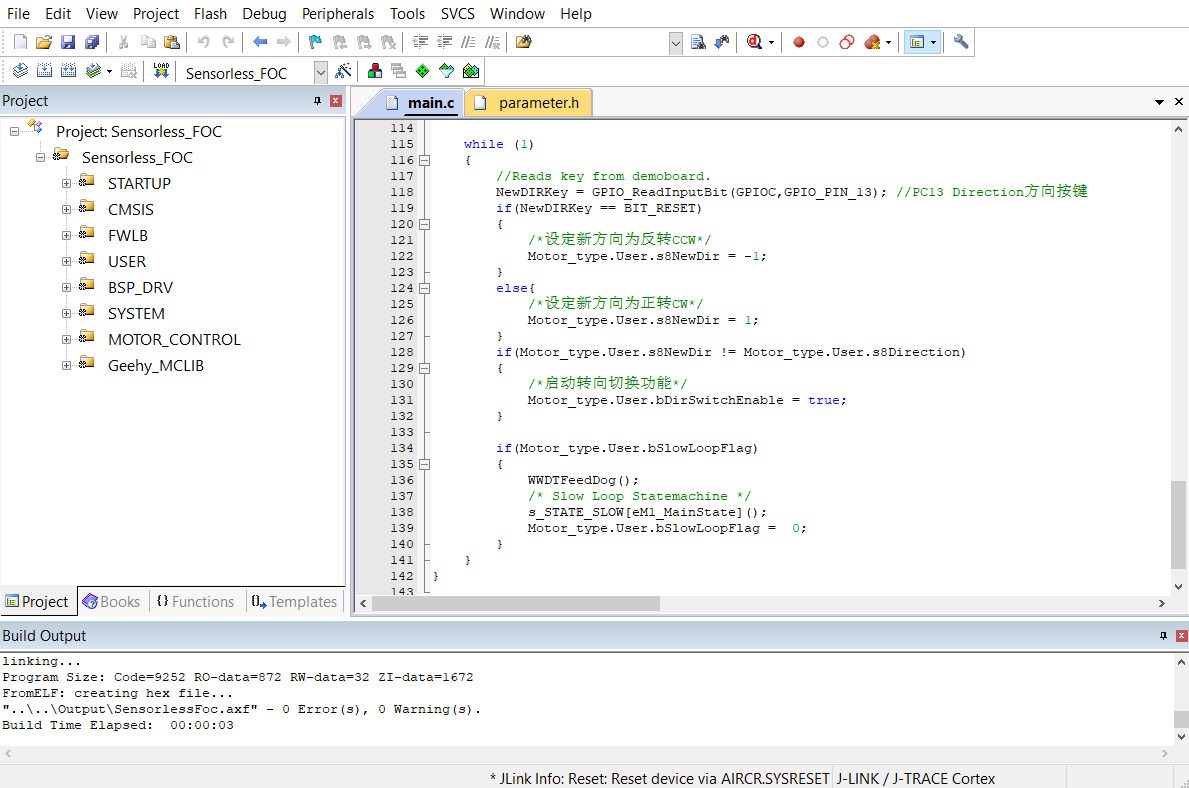Image resolution: width=1189 pixels, height=788 pixels.
Task: Collapse the code block at line 135
Action: click(x=424, y=464)
